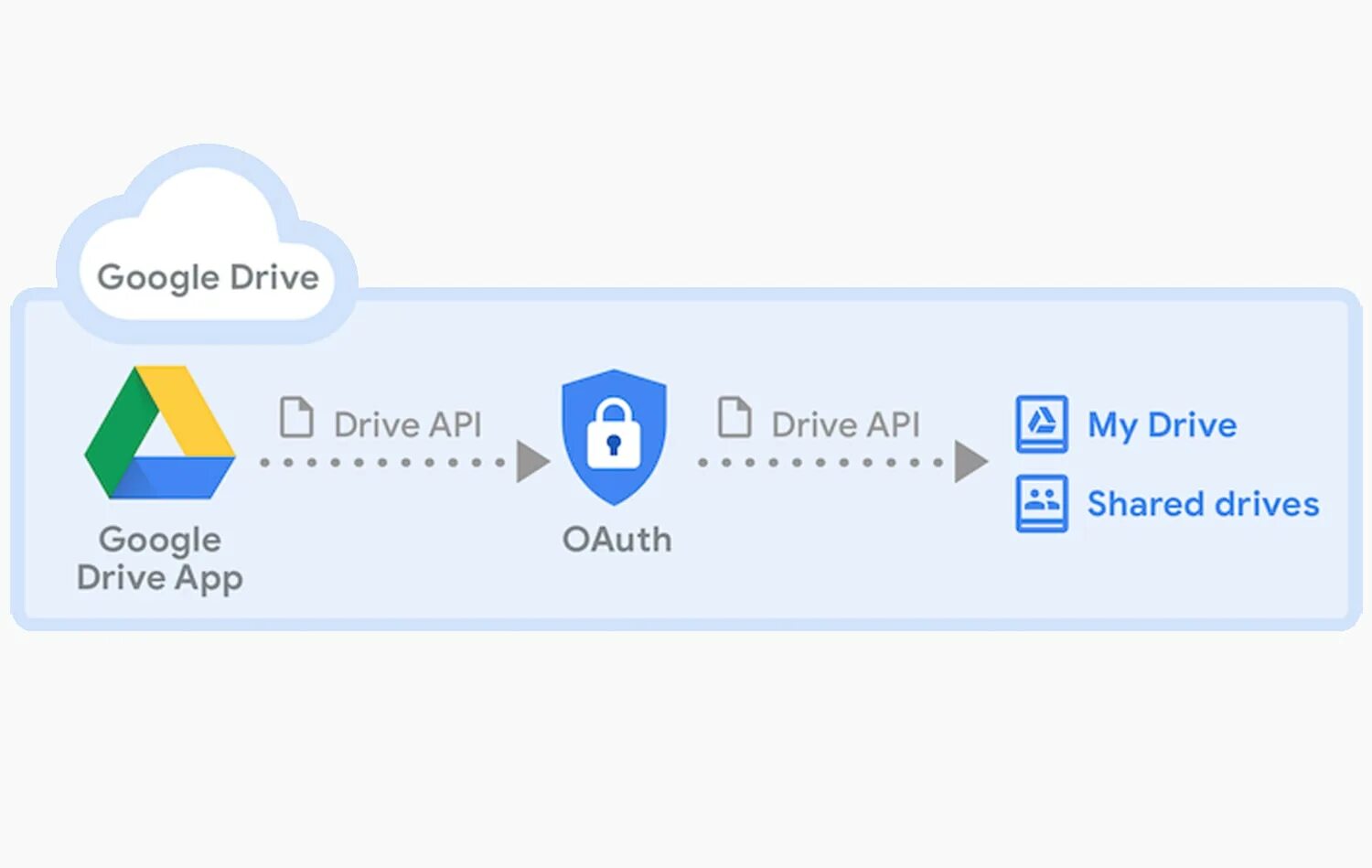Click the OAuth text label
Image resolution: width=1372 pixels, height=868 pixels.
[616, 540]
